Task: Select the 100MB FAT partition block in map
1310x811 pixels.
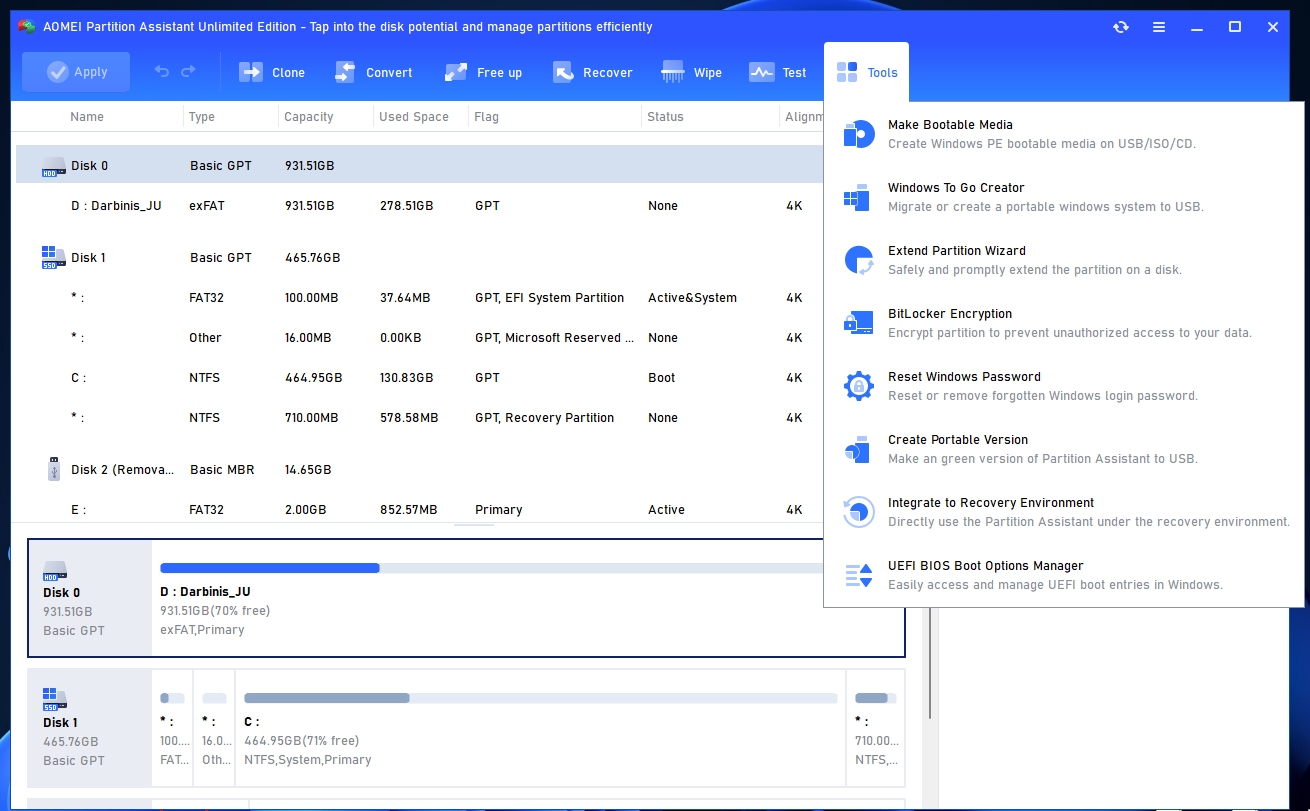Action: 172,726
